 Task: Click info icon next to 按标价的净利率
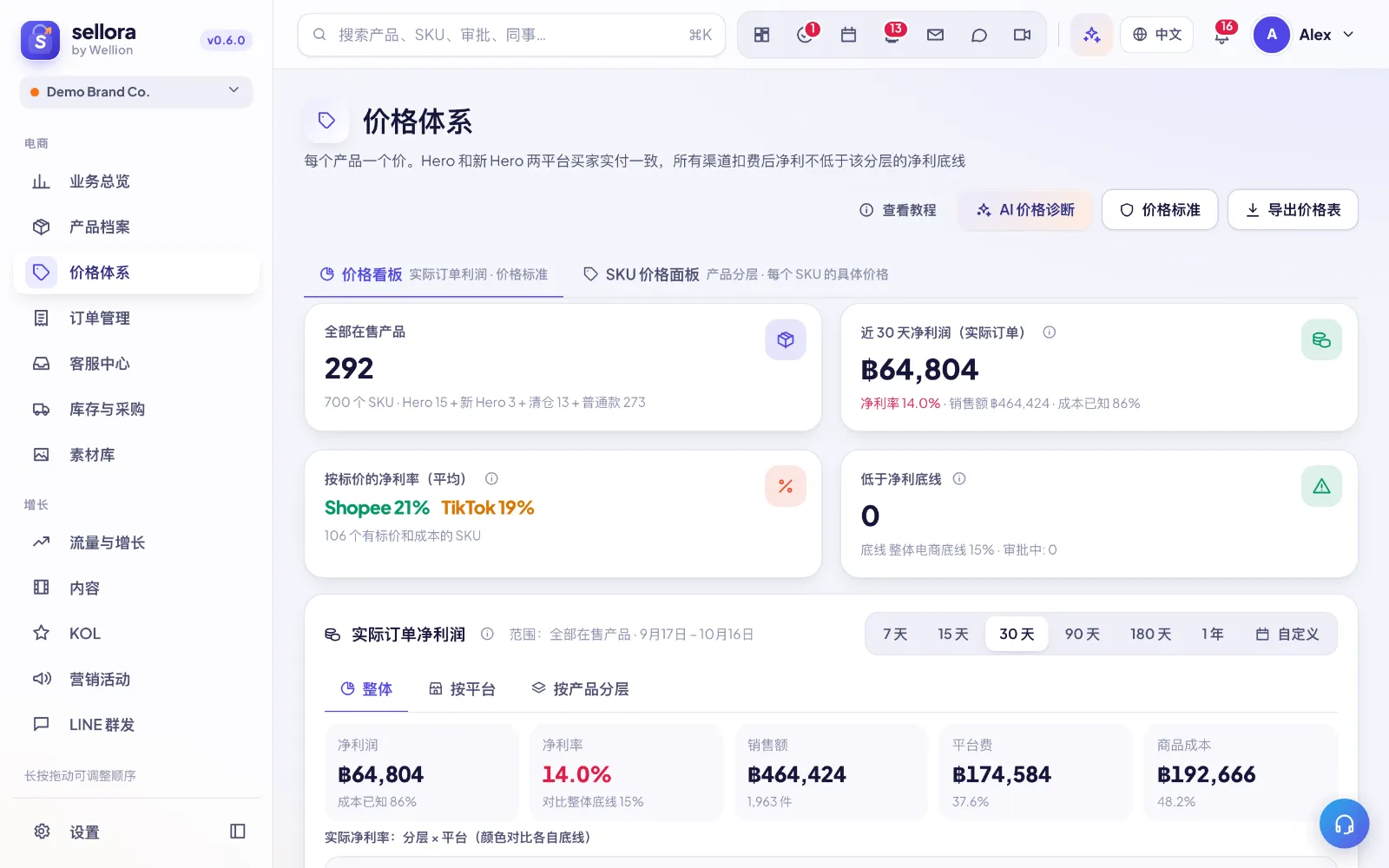point(491,478)
